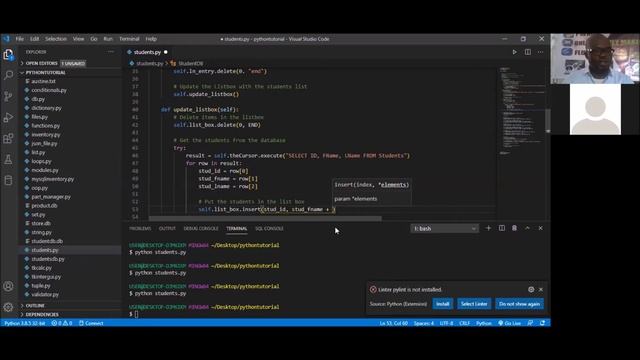Image resolution: width=640 pixels, height=360 pixels.
Task: Open Explorer panel More Actions ellipsis
Action: (x=111, y=52)
